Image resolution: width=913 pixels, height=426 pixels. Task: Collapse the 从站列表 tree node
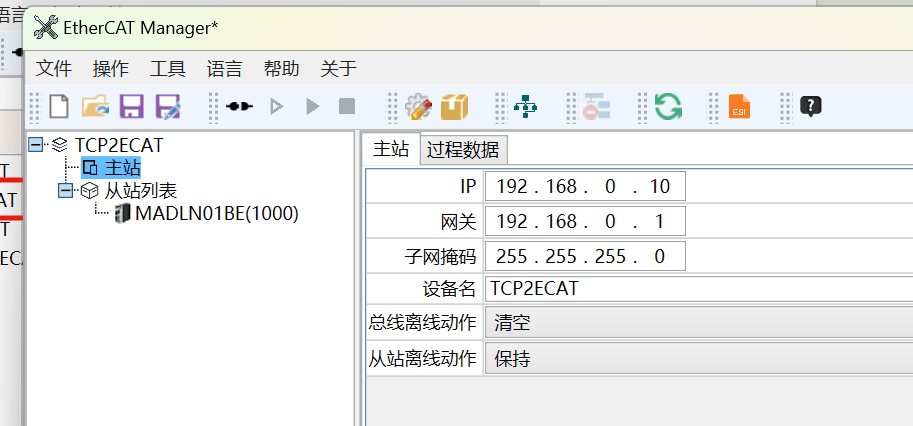[x=65, y=190]
